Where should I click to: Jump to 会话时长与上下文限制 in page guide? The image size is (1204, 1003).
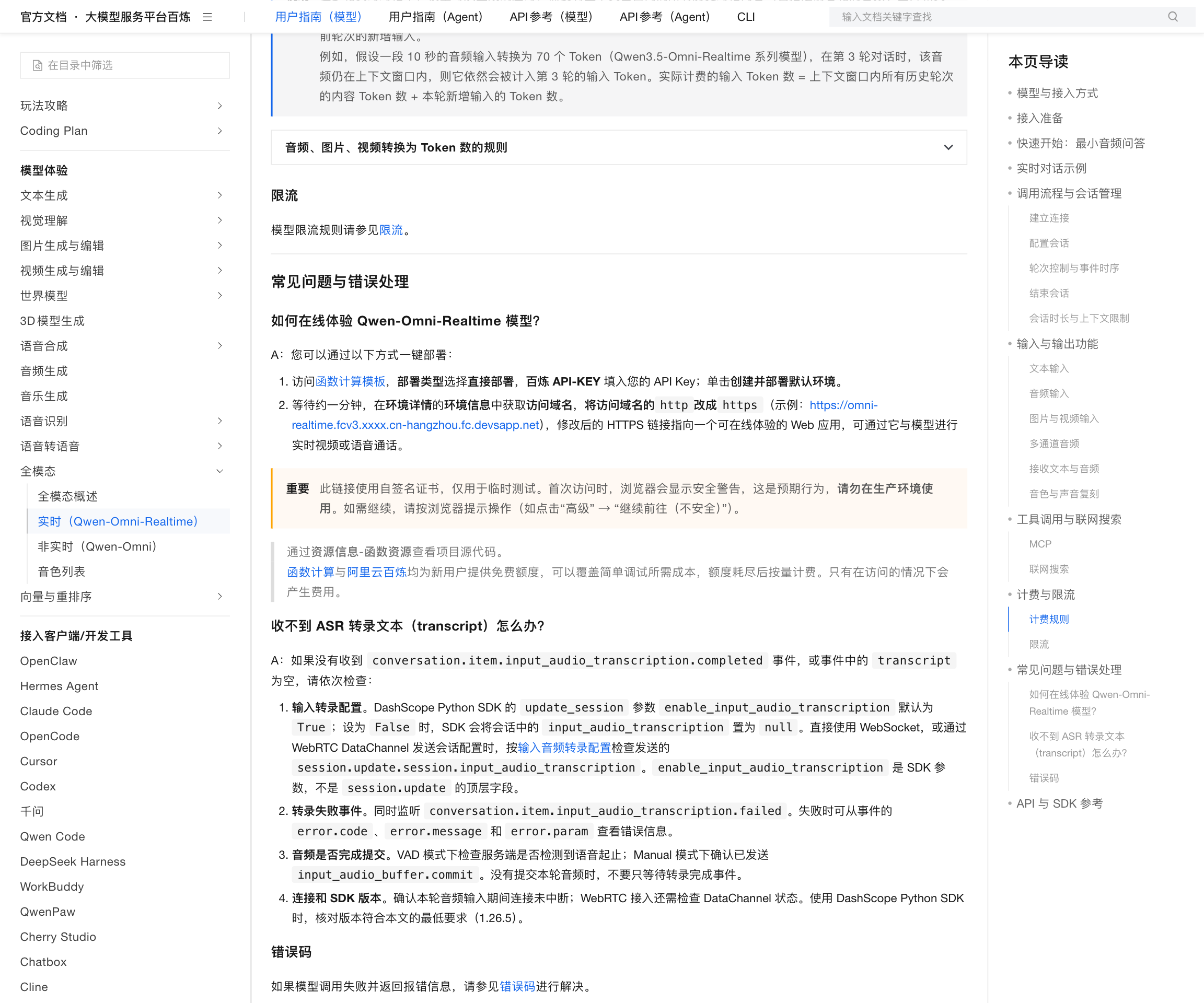[1079, 318]
